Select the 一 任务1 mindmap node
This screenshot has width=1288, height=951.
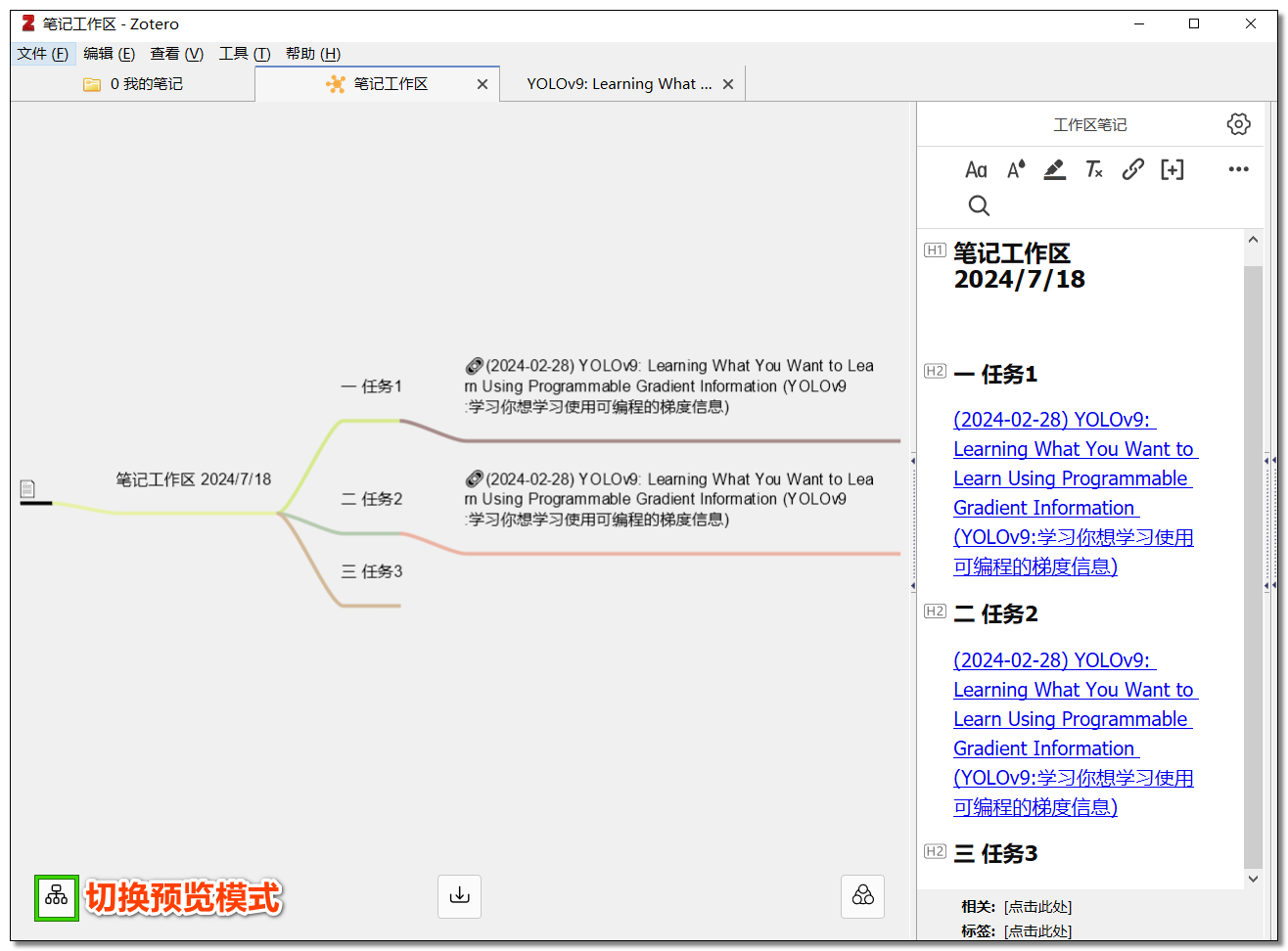click(371, 386)
